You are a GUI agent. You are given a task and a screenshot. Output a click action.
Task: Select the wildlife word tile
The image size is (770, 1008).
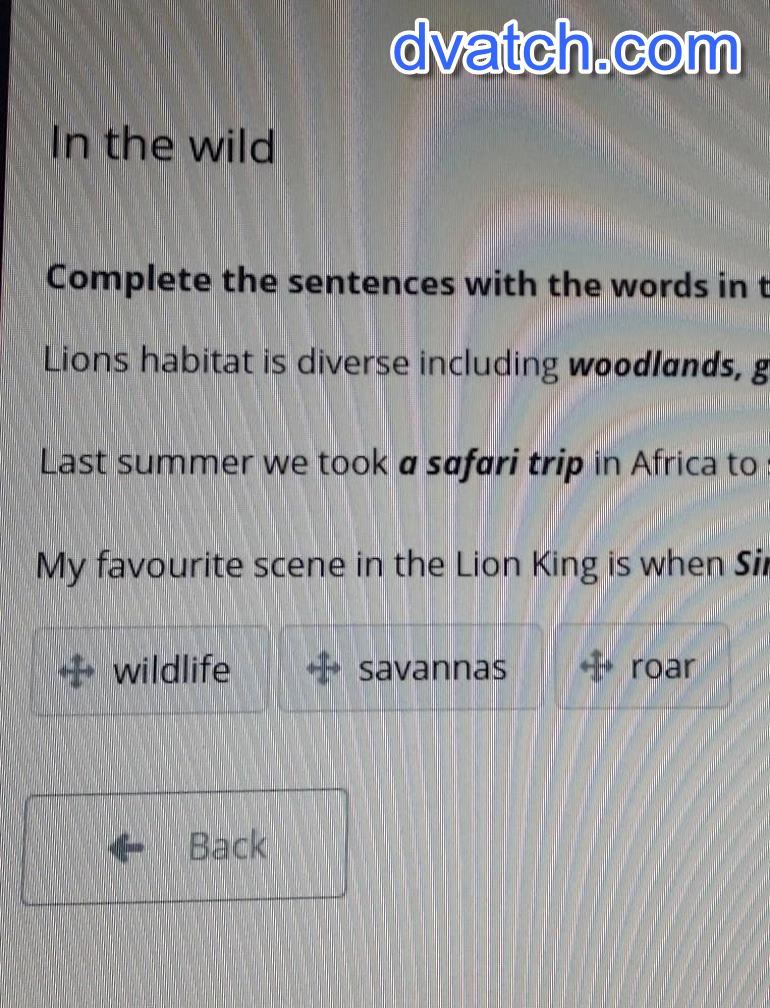149,670
